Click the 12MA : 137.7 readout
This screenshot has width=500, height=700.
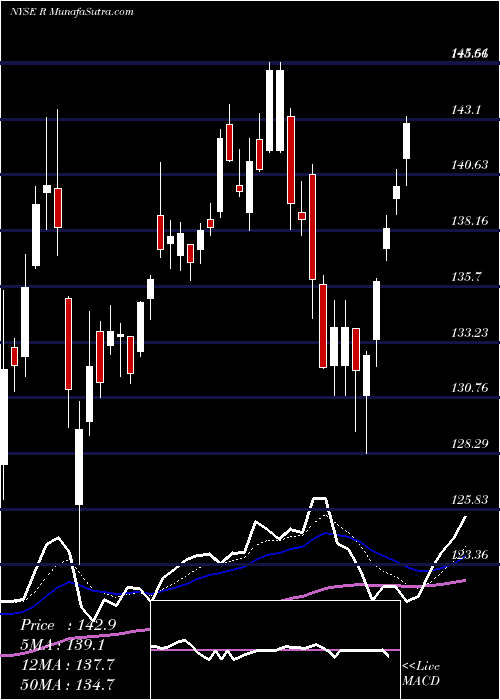pyautogui.click(x=66, y=664)
